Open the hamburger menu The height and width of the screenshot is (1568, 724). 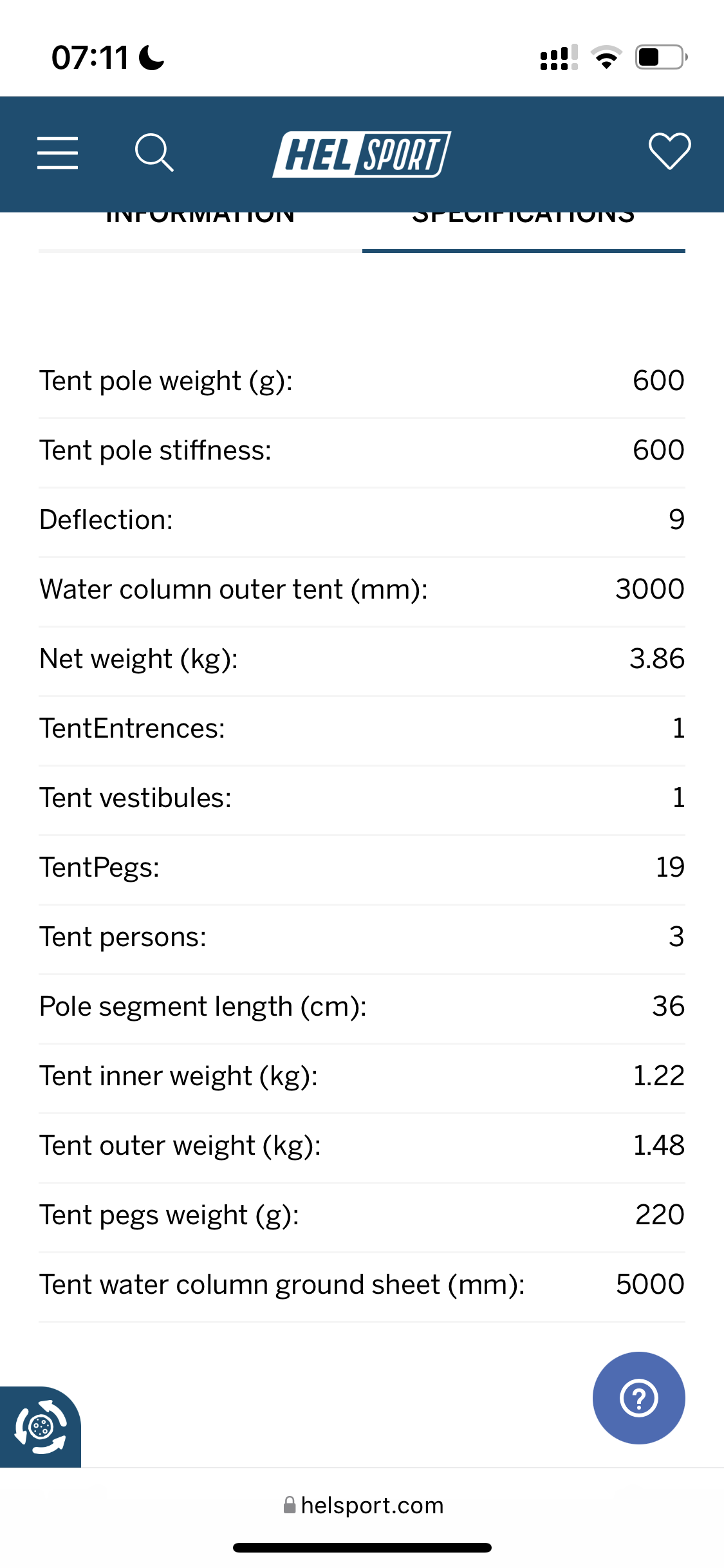click(57, 153)
